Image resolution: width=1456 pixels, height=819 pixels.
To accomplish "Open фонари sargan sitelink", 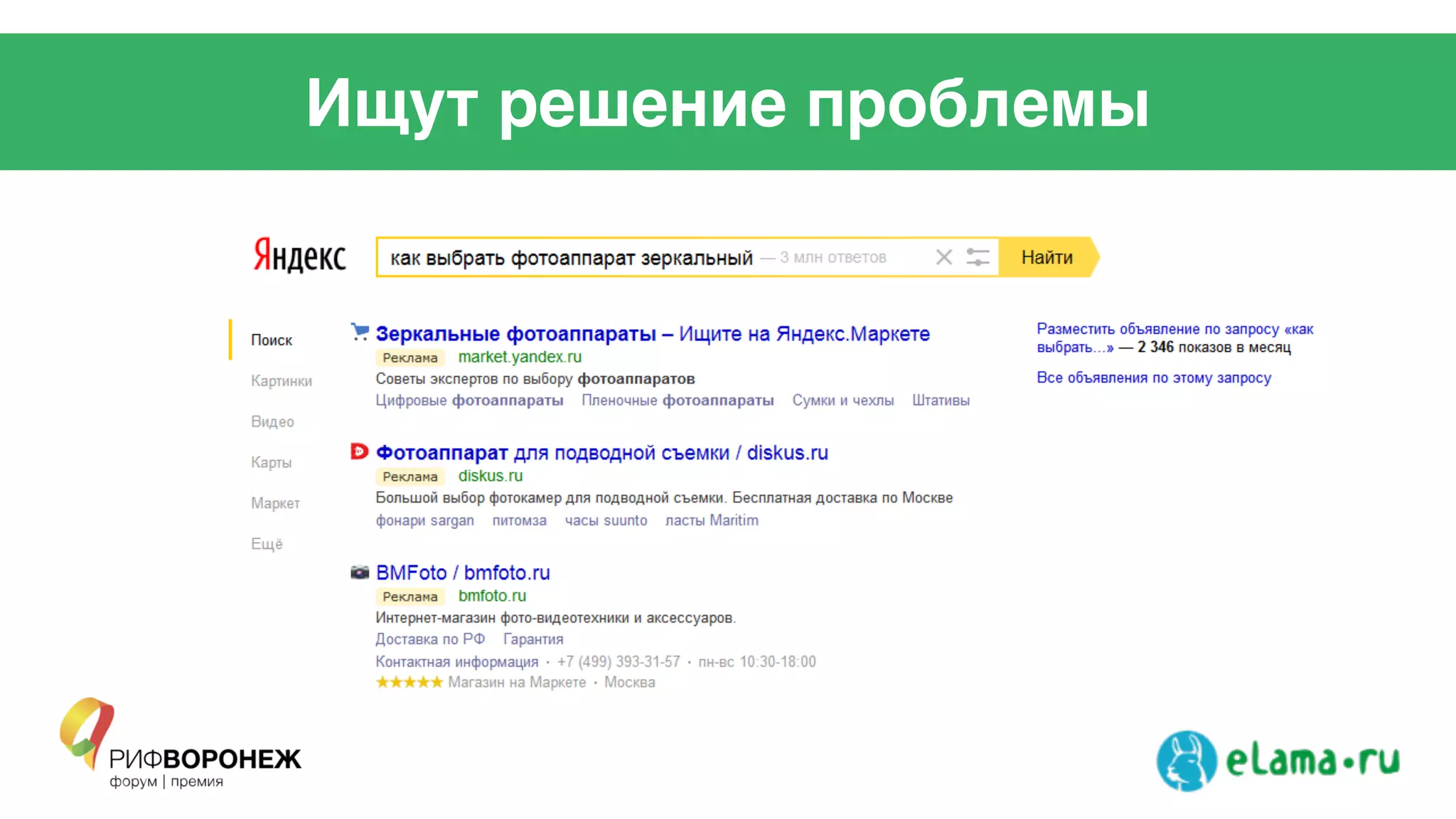I will pos(424,520).
